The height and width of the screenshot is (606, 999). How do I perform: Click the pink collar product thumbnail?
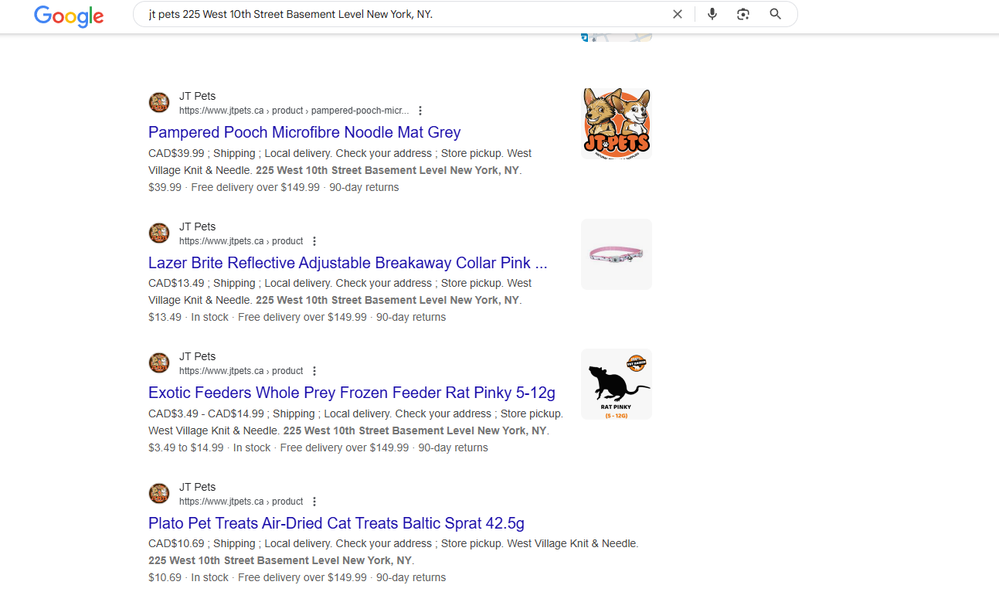pos(616,254)
